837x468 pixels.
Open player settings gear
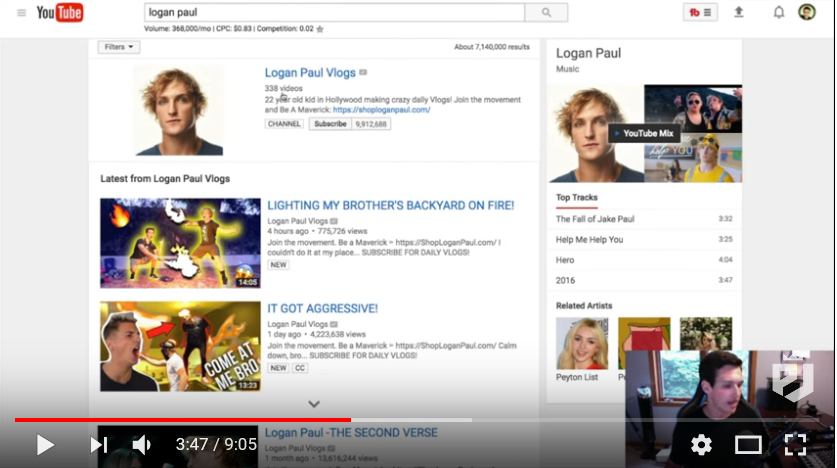point(701,445)
